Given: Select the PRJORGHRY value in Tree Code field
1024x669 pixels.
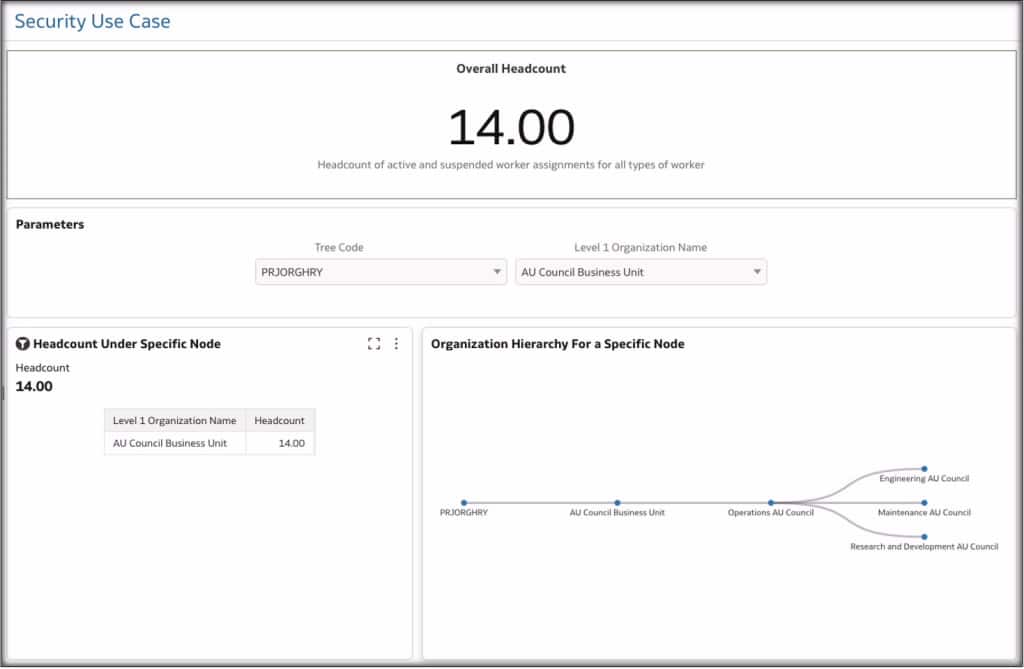Looking at the screenshot, I should [x=290, y=271].
